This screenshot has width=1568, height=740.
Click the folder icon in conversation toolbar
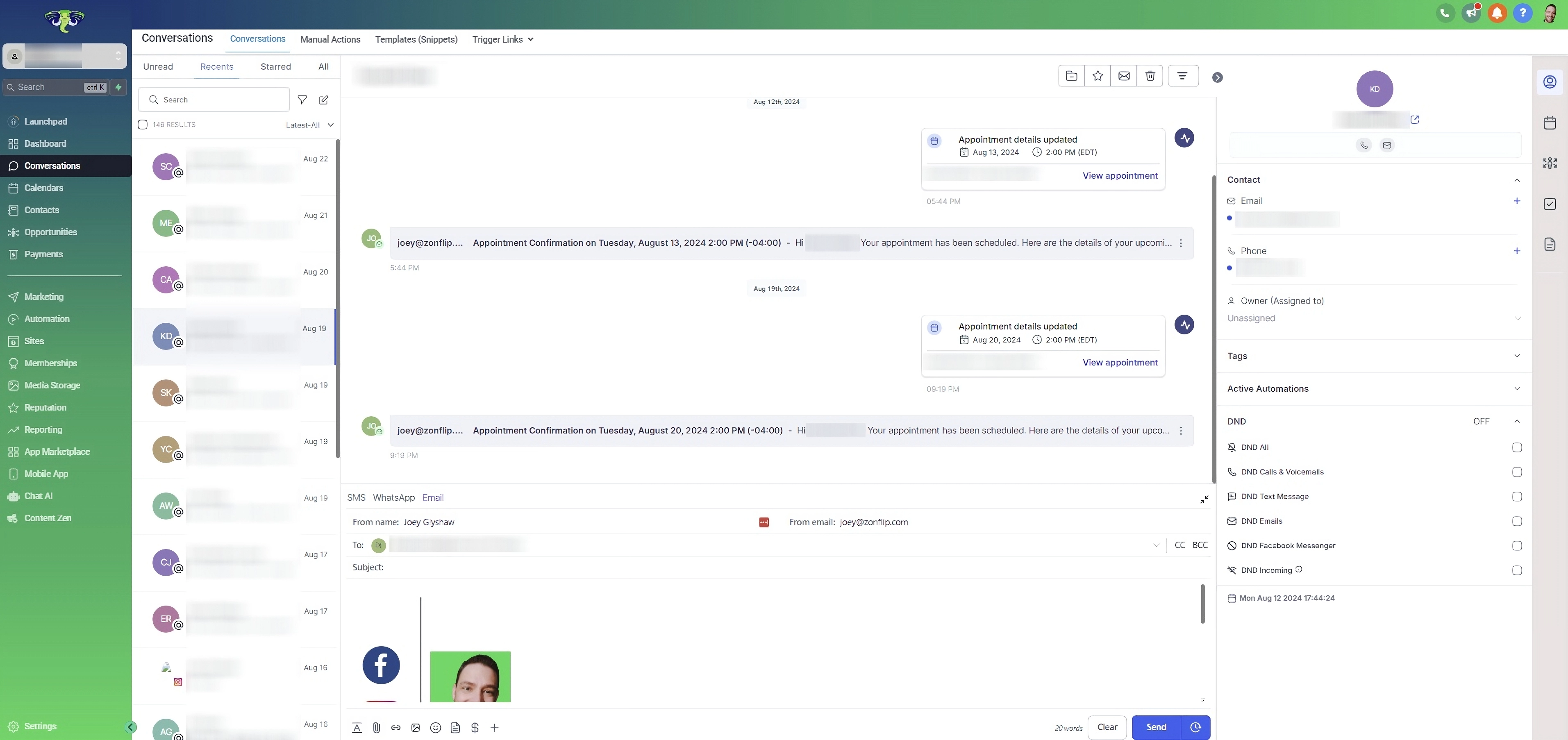(x=1071, y=76)
